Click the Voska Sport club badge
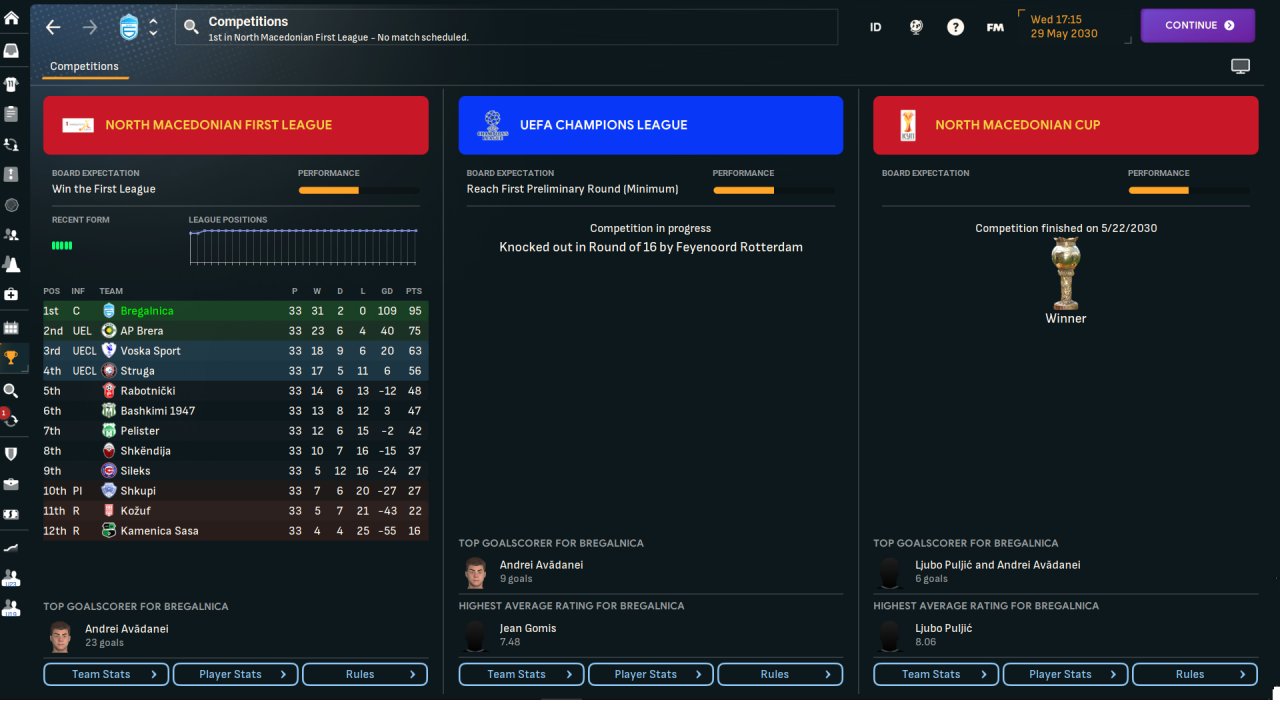1280x720 pixels. pyautogui.click(x=109, y=351)
